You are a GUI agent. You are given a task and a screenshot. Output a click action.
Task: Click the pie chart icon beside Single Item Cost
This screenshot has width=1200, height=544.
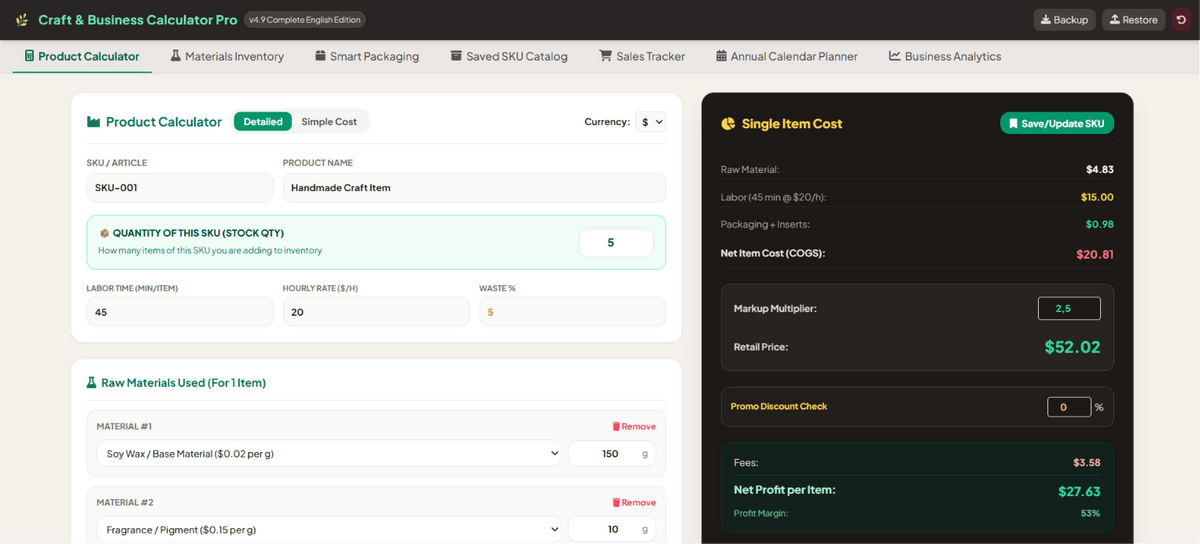click(x=728, y=124)
